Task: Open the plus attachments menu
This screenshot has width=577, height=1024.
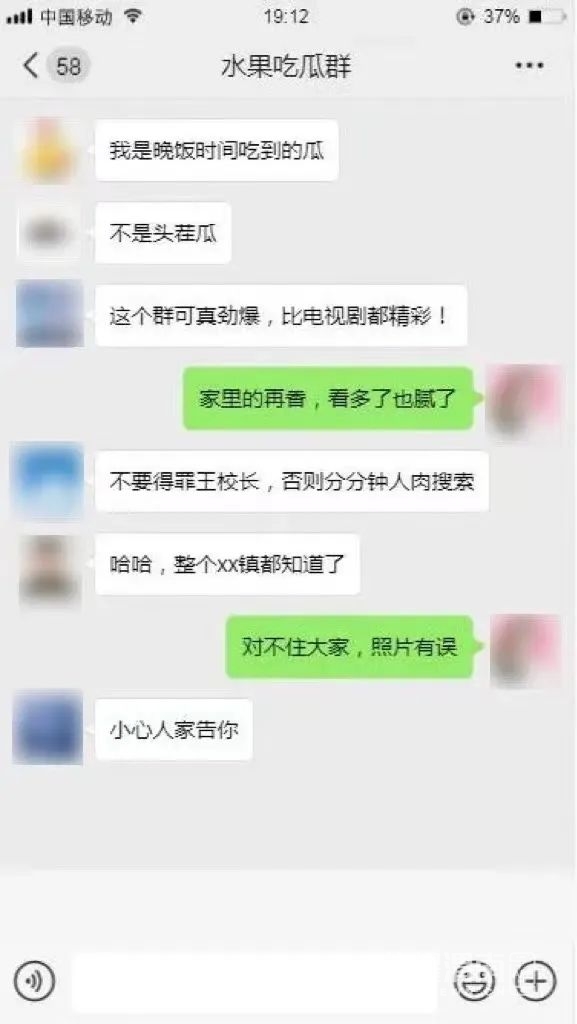Action: [536, 980]
